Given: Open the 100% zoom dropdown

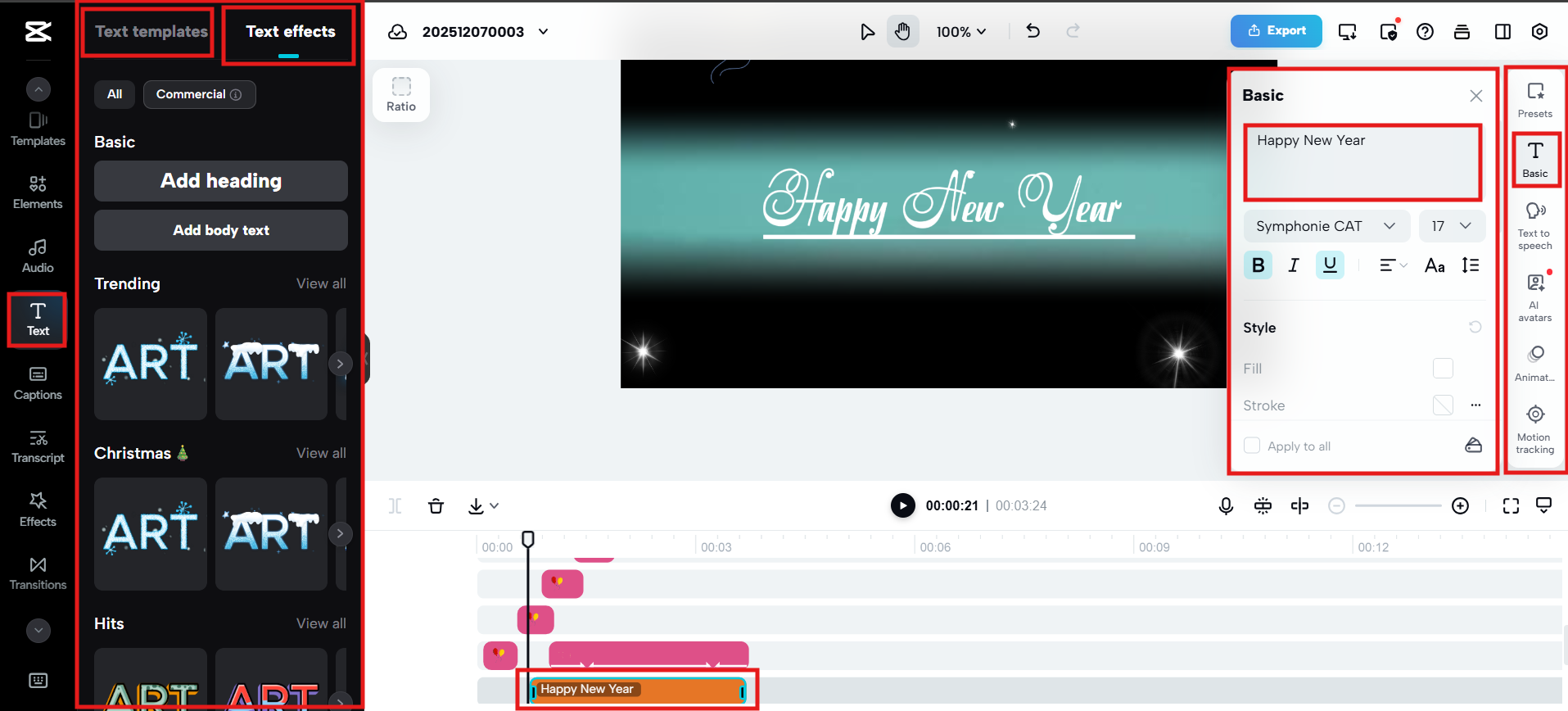Looking at the screenshot, I should [x=961, y=32].
